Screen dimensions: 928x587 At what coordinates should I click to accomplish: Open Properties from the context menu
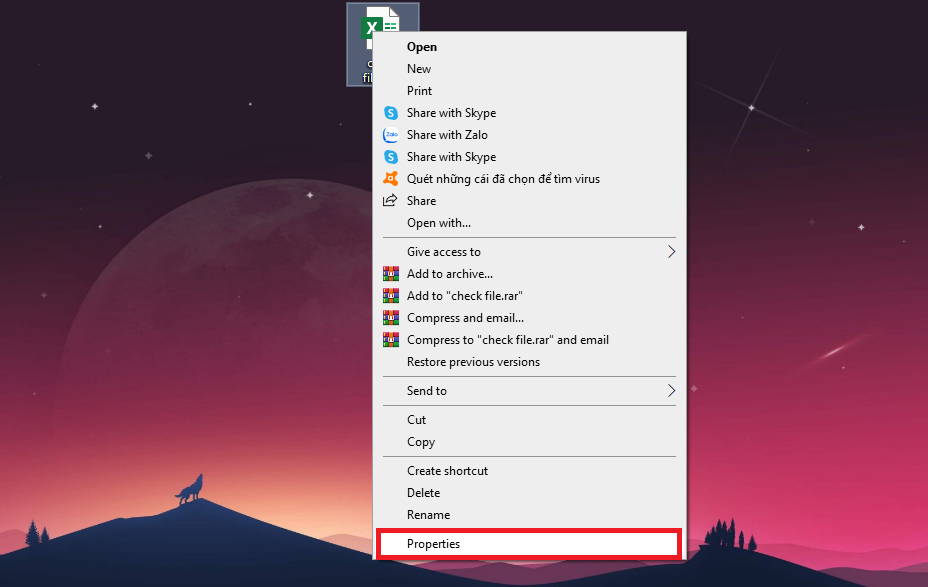pos(529,544)
